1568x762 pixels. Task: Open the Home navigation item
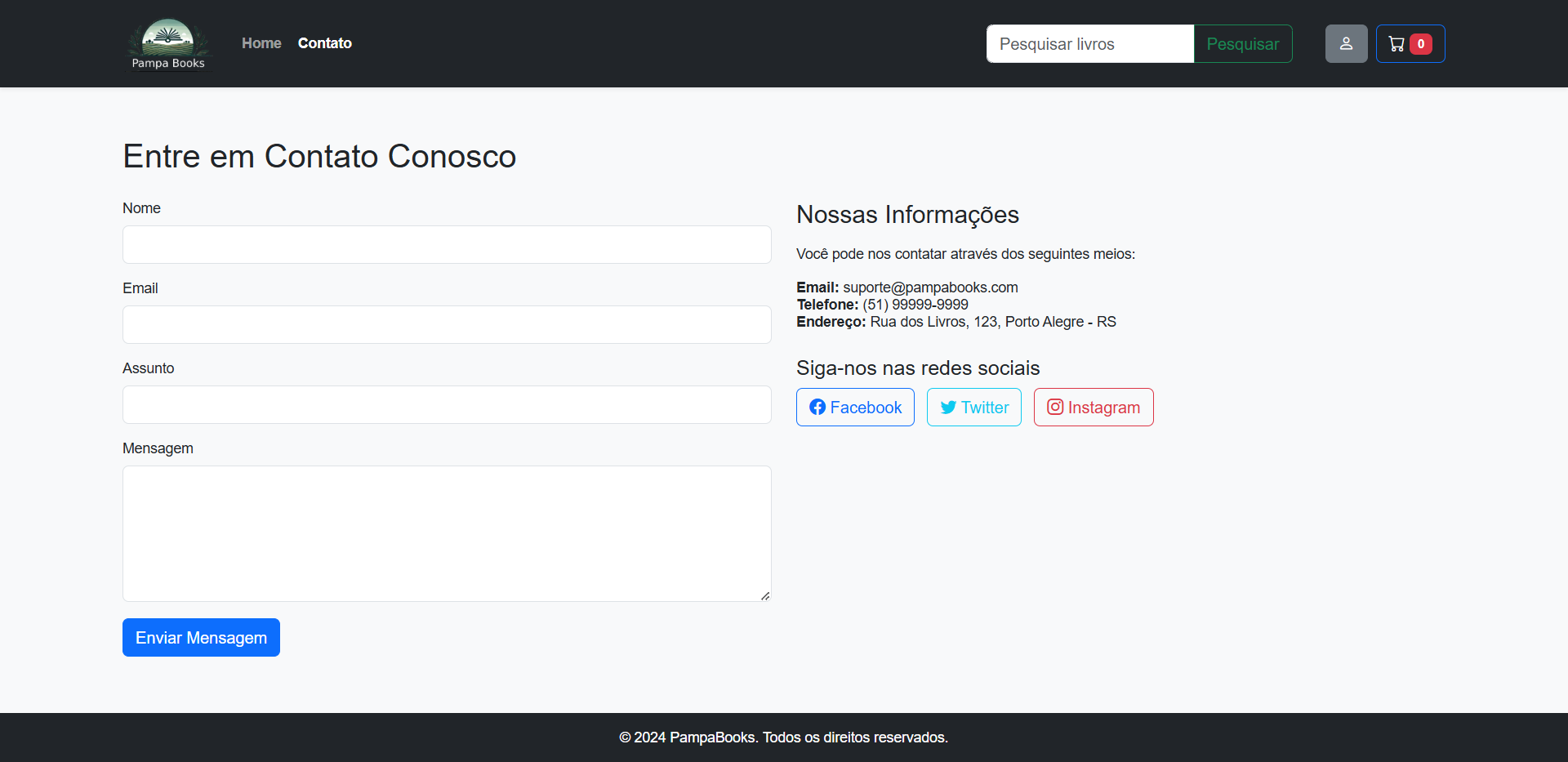click(261, 43)
